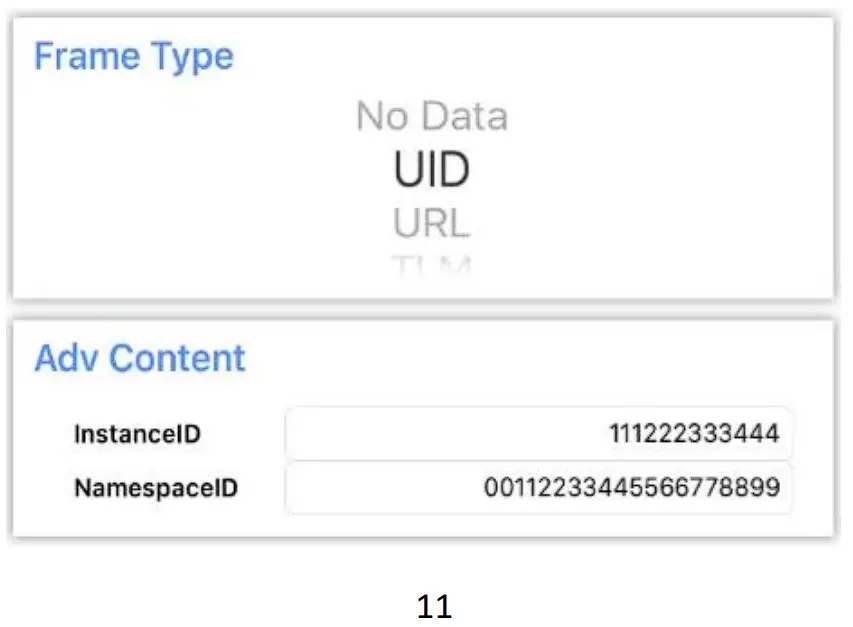Click into the NamespaceID input field

pos(538,488)
